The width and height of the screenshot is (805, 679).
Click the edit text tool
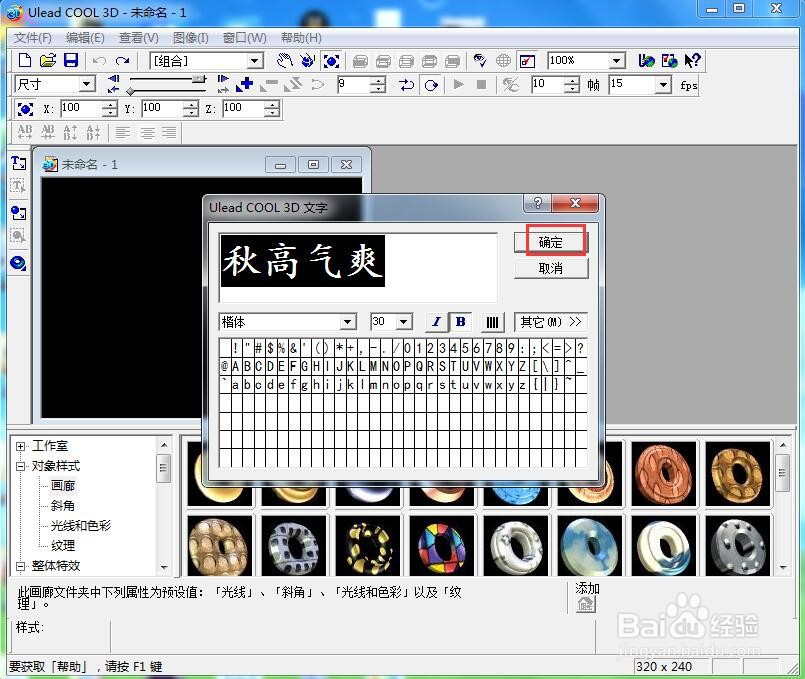[x=18, y=186]
